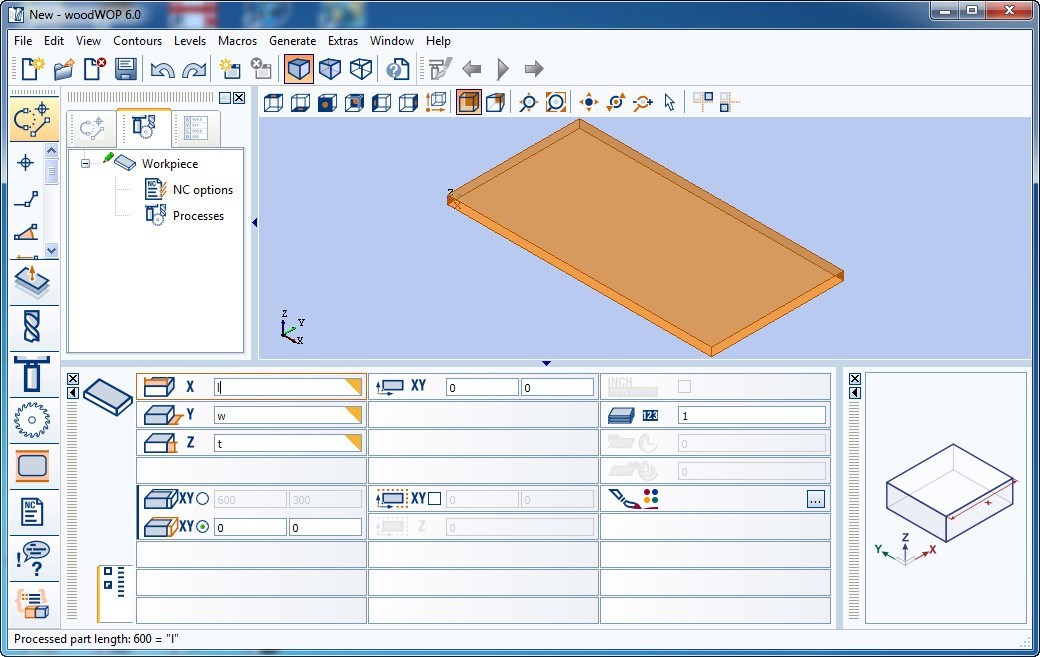Collapse the Workpiece tree node
1040x657 pixels.
85,162
